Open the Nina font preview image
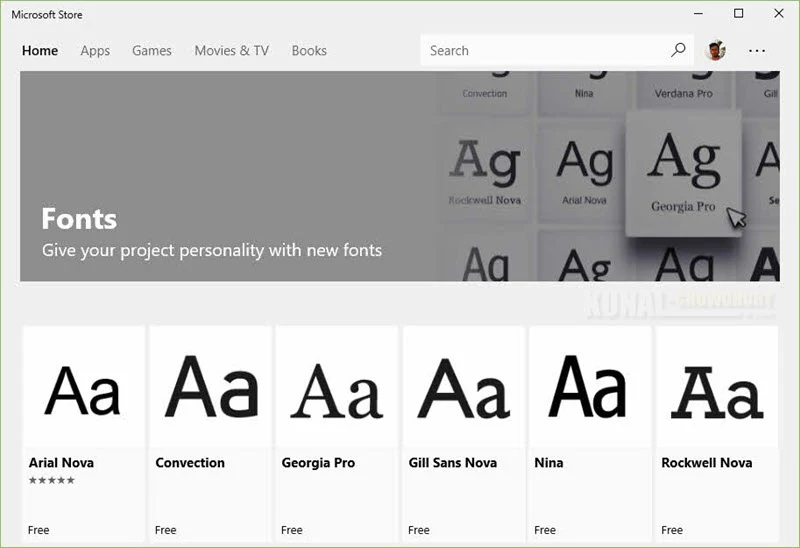Viewport: 800px width, 548px height. 590,387
